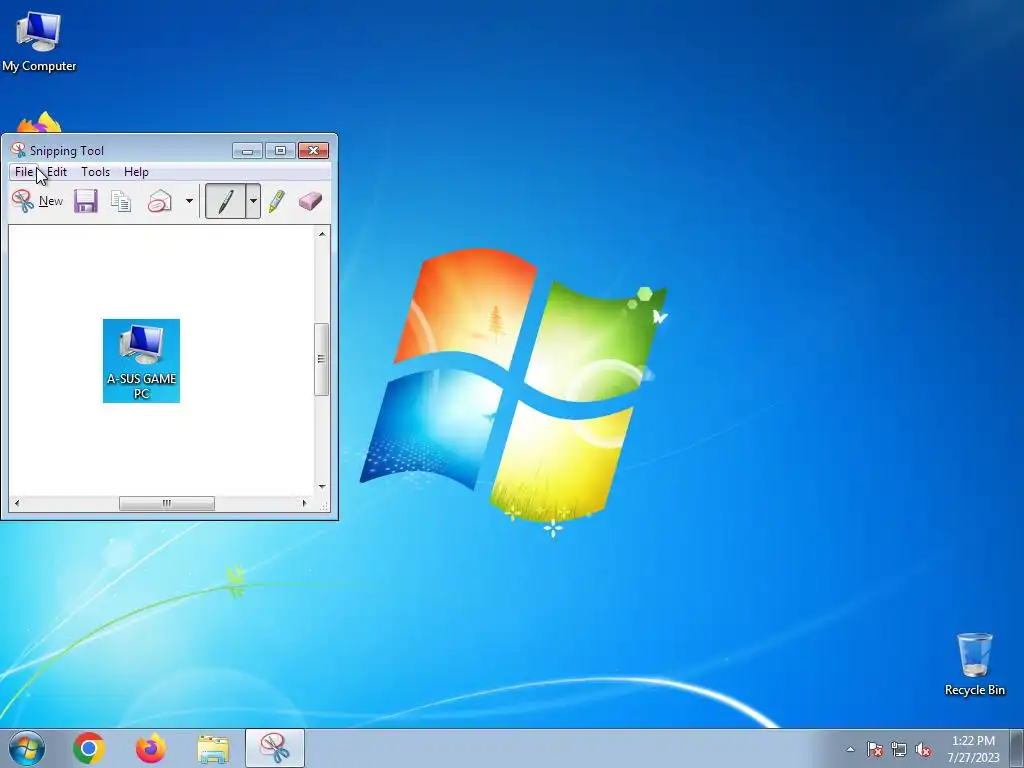This screenshot has height=768, width=1024.
Task: Open the Edit menu
Action: [x=57, y=172]
